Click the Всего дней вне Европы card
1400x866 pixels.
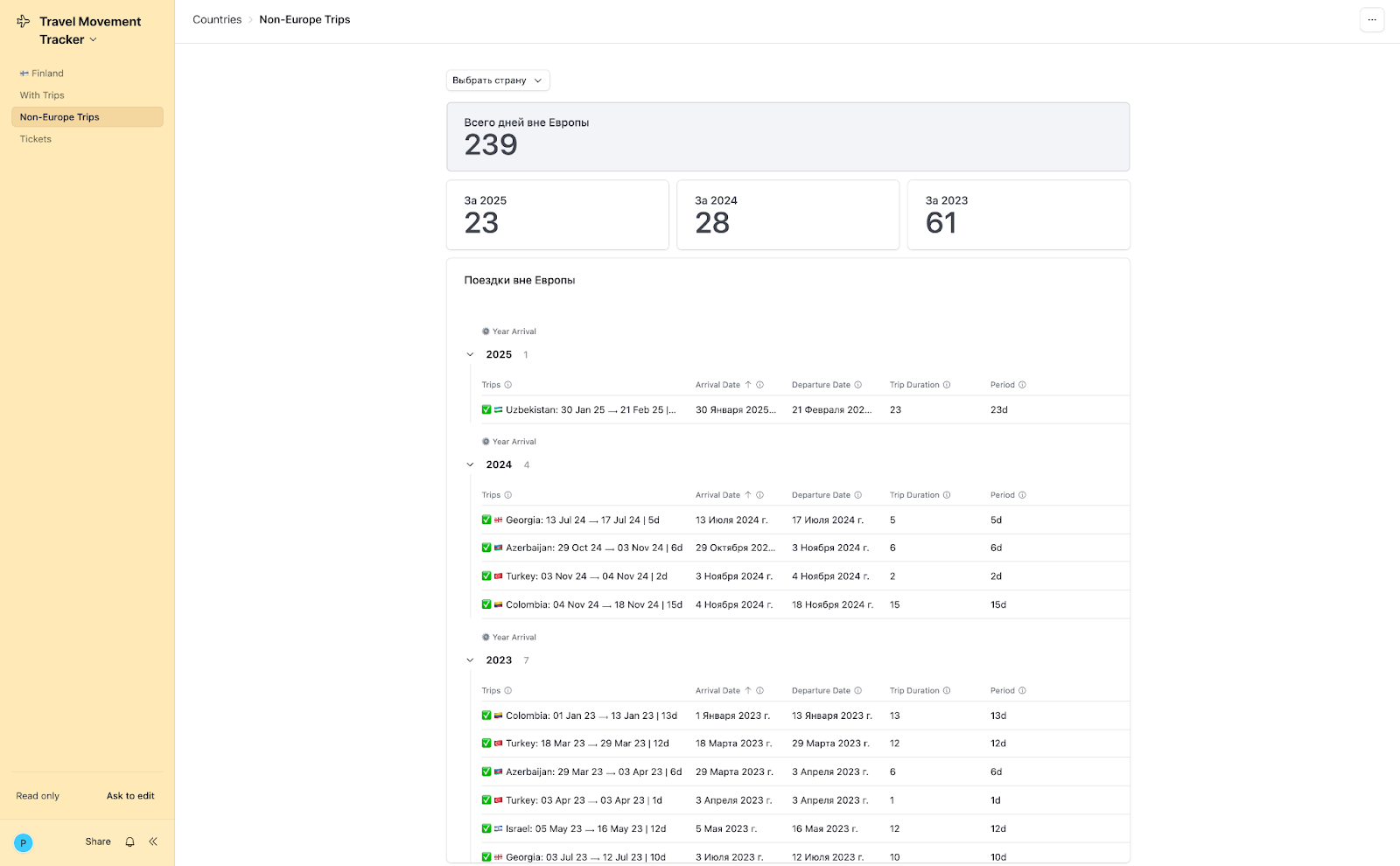[787, 136]
